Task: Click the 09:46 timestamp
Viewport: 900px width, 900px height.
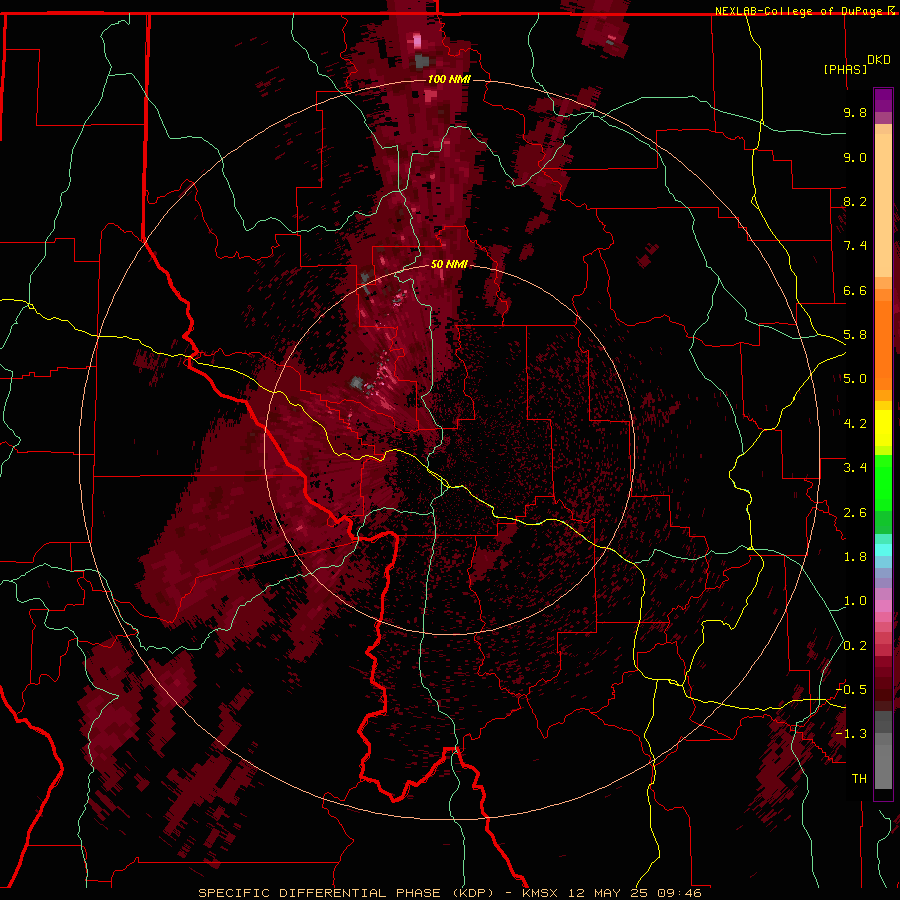Action: tap(679, 893)
